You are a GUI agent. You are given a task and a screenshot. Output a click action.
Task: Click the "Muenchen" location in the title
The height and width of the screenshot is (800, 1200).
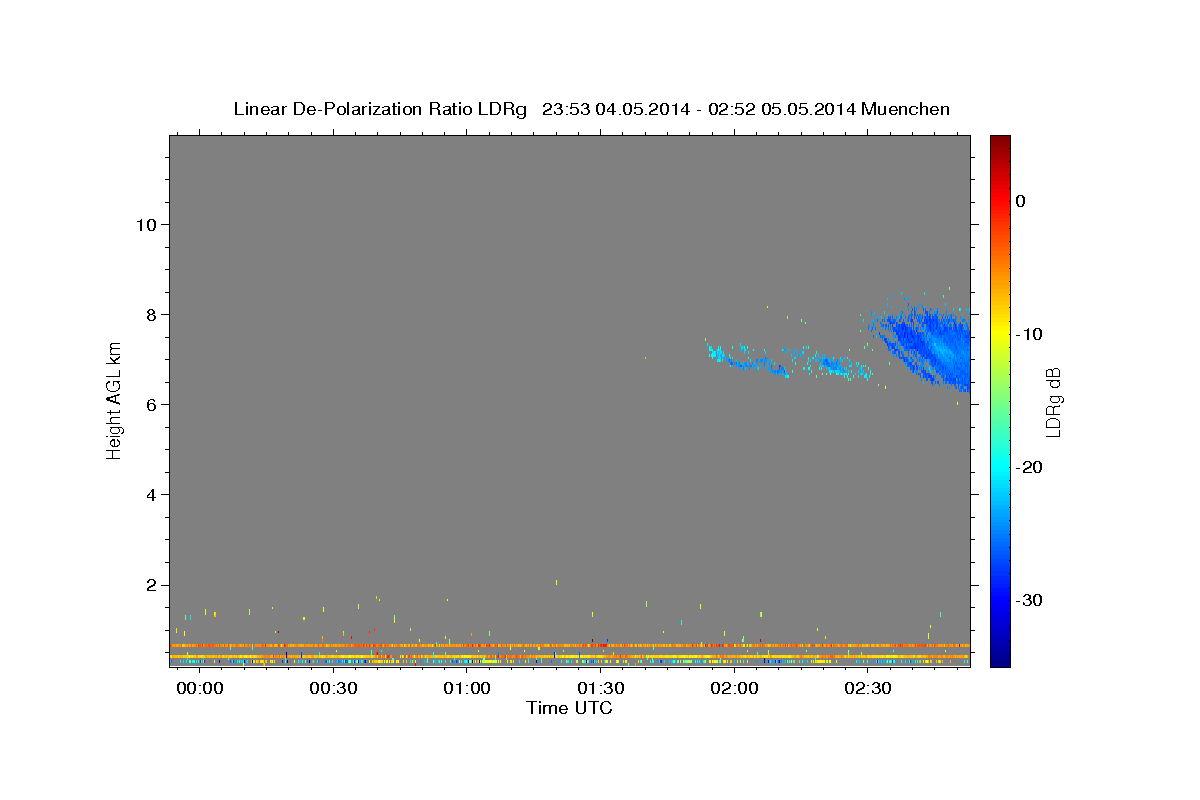point(908,108)
